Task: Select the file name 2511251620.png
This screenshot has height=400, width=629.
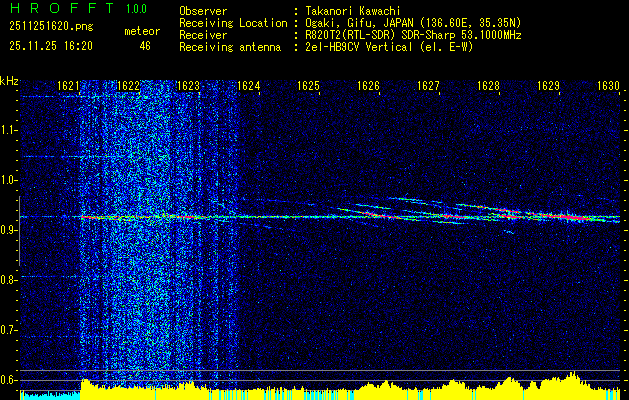Action: coord(51,27)
